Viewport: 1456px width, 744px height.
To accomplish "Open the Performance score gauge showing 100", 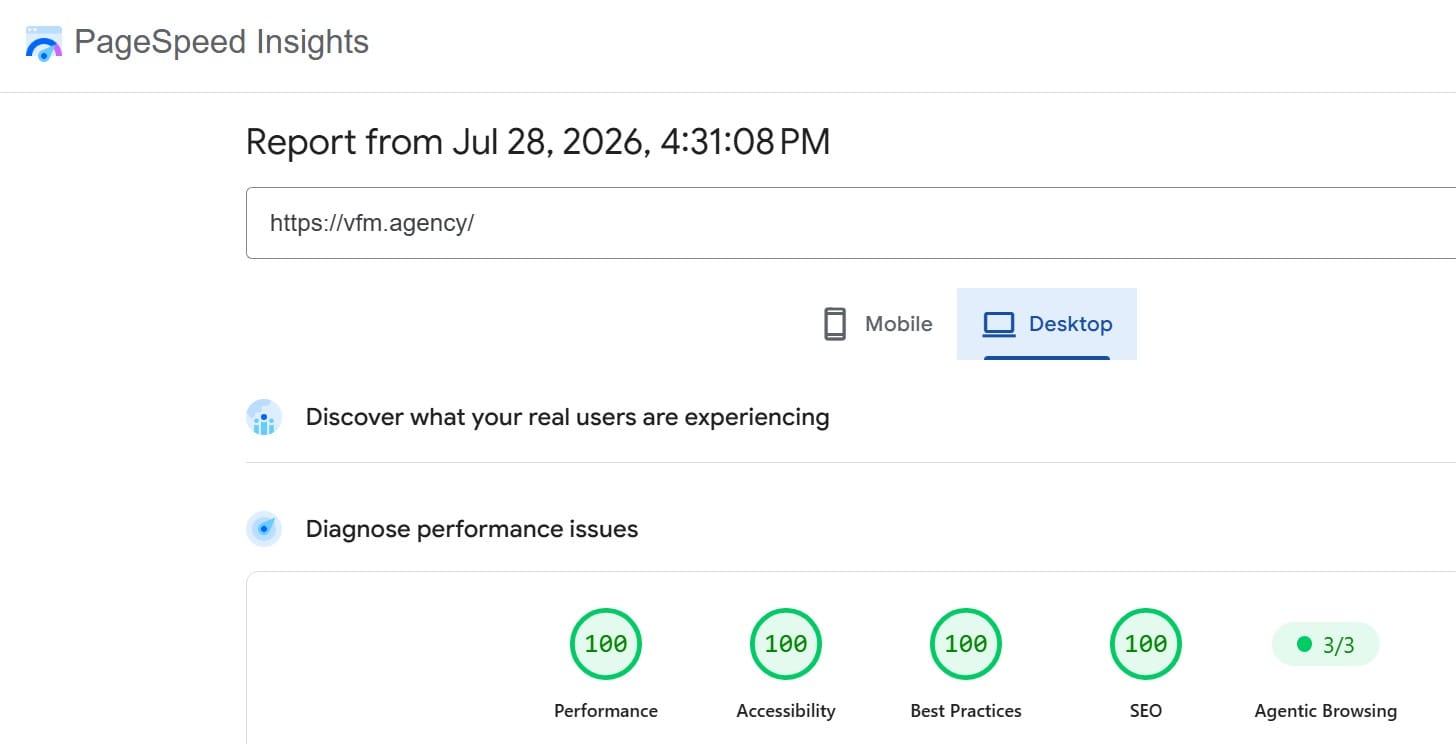I will (606, 644).
